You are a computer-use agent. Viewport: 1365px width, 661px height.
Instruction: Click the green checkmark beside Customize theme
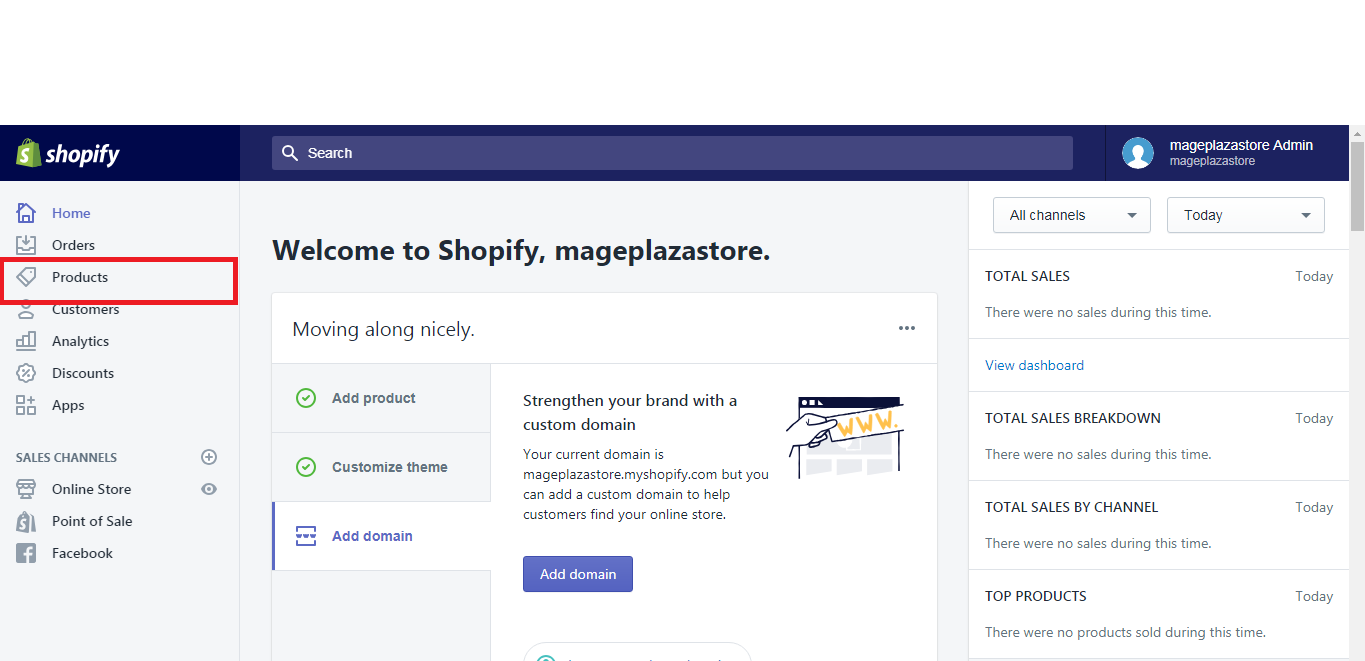pyautogui.click(x=306, y=467)
